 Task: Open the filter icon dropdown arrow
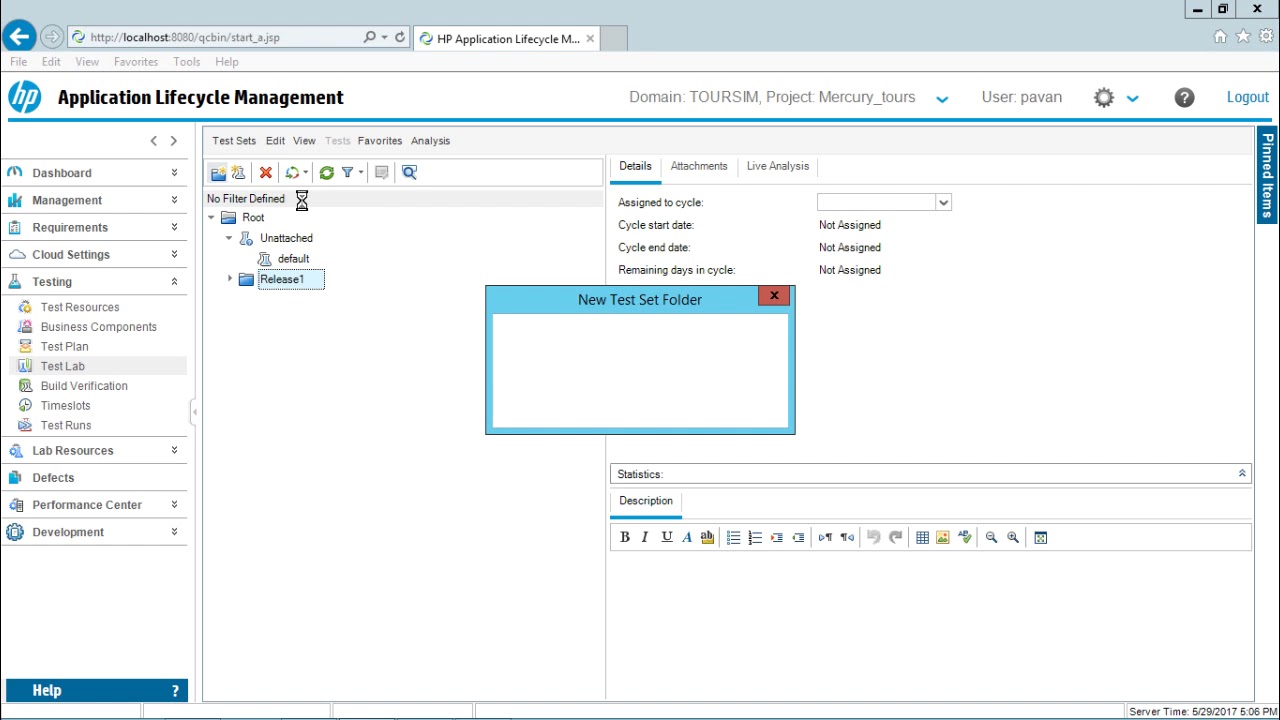[361, 173]
